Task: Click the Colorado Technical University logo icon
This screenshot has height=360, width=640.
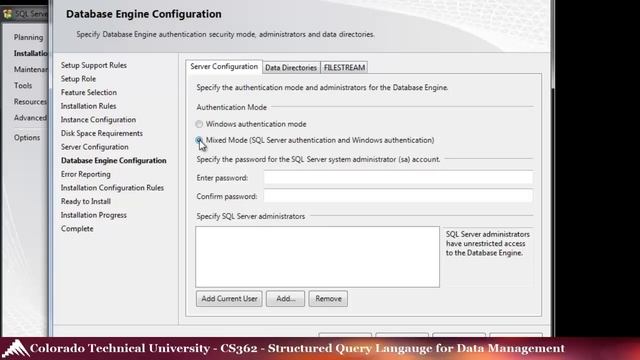Action: click(16, 349)
